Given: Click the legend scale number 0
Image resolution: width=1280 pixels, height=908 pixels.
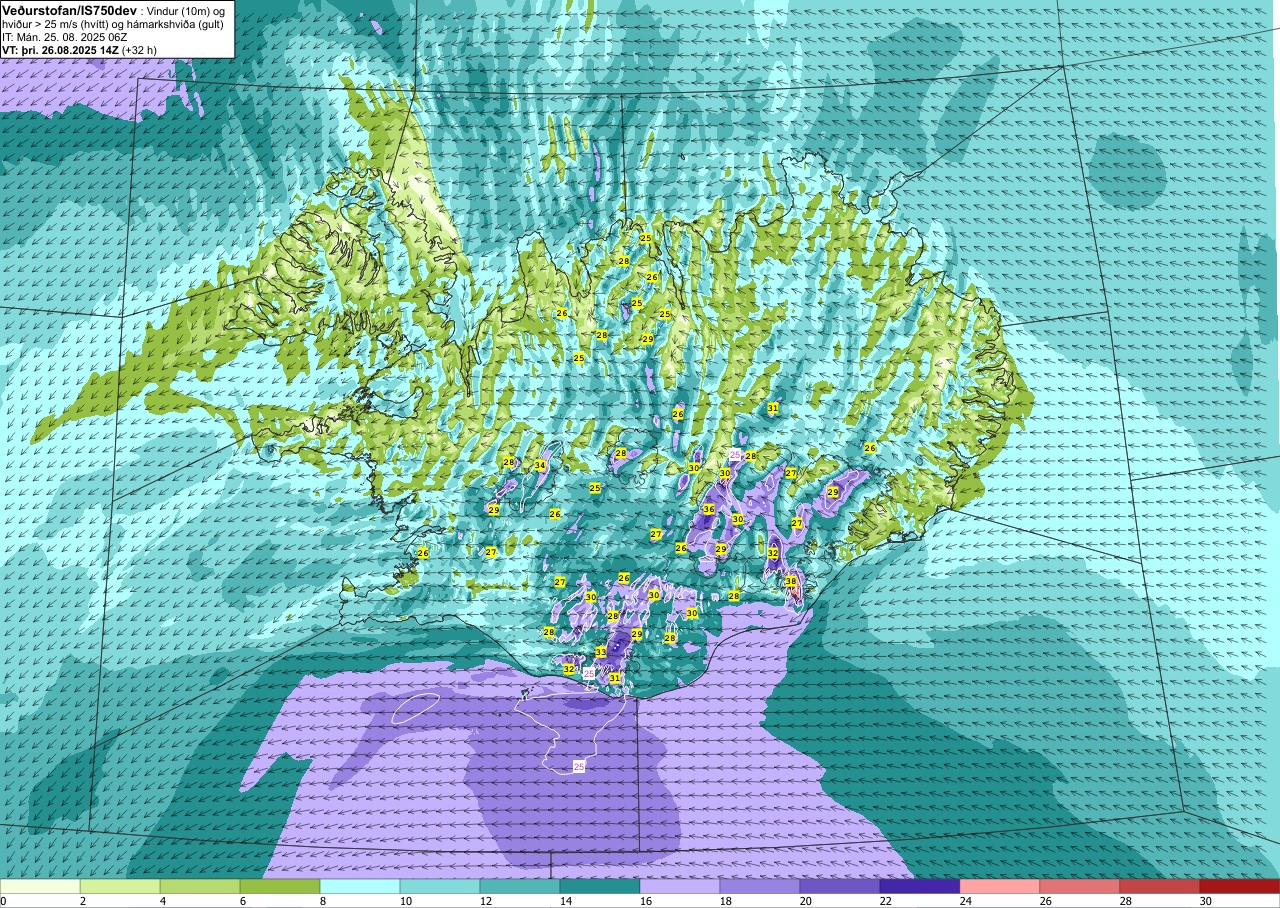Looking at the screenshot, I should 3,901.
